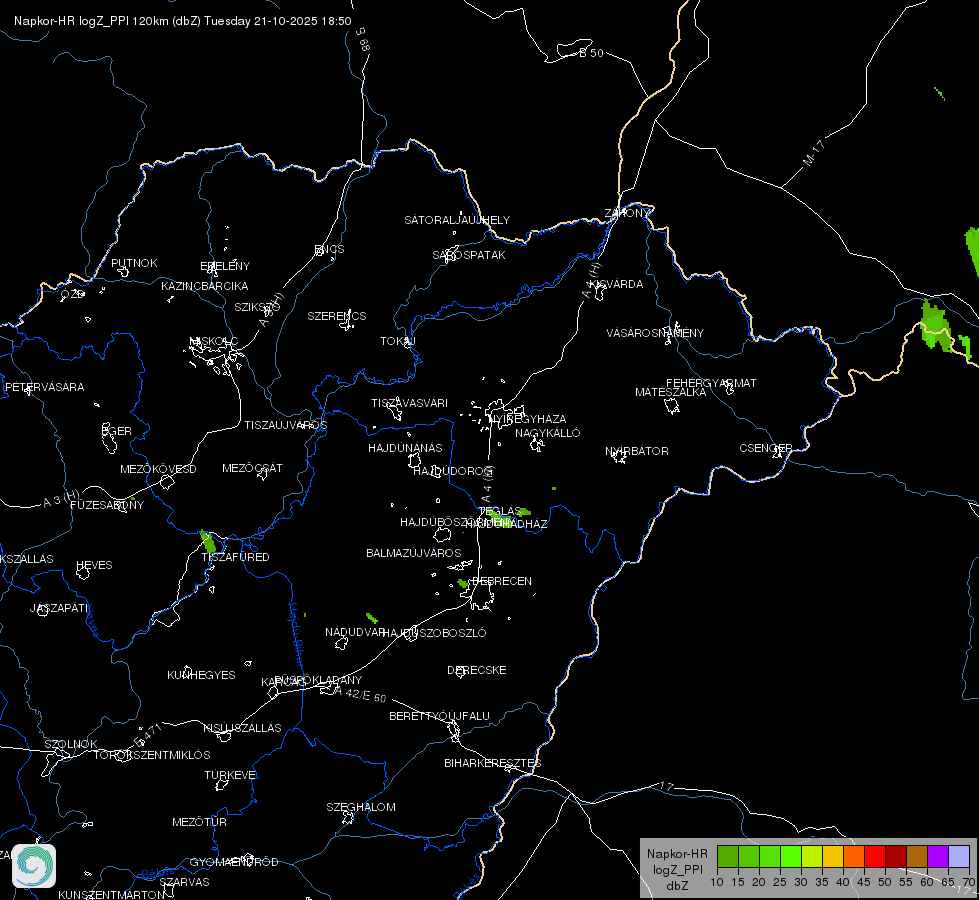Select the BIHARKERESZTES label
979x900 pixels.
493,763
